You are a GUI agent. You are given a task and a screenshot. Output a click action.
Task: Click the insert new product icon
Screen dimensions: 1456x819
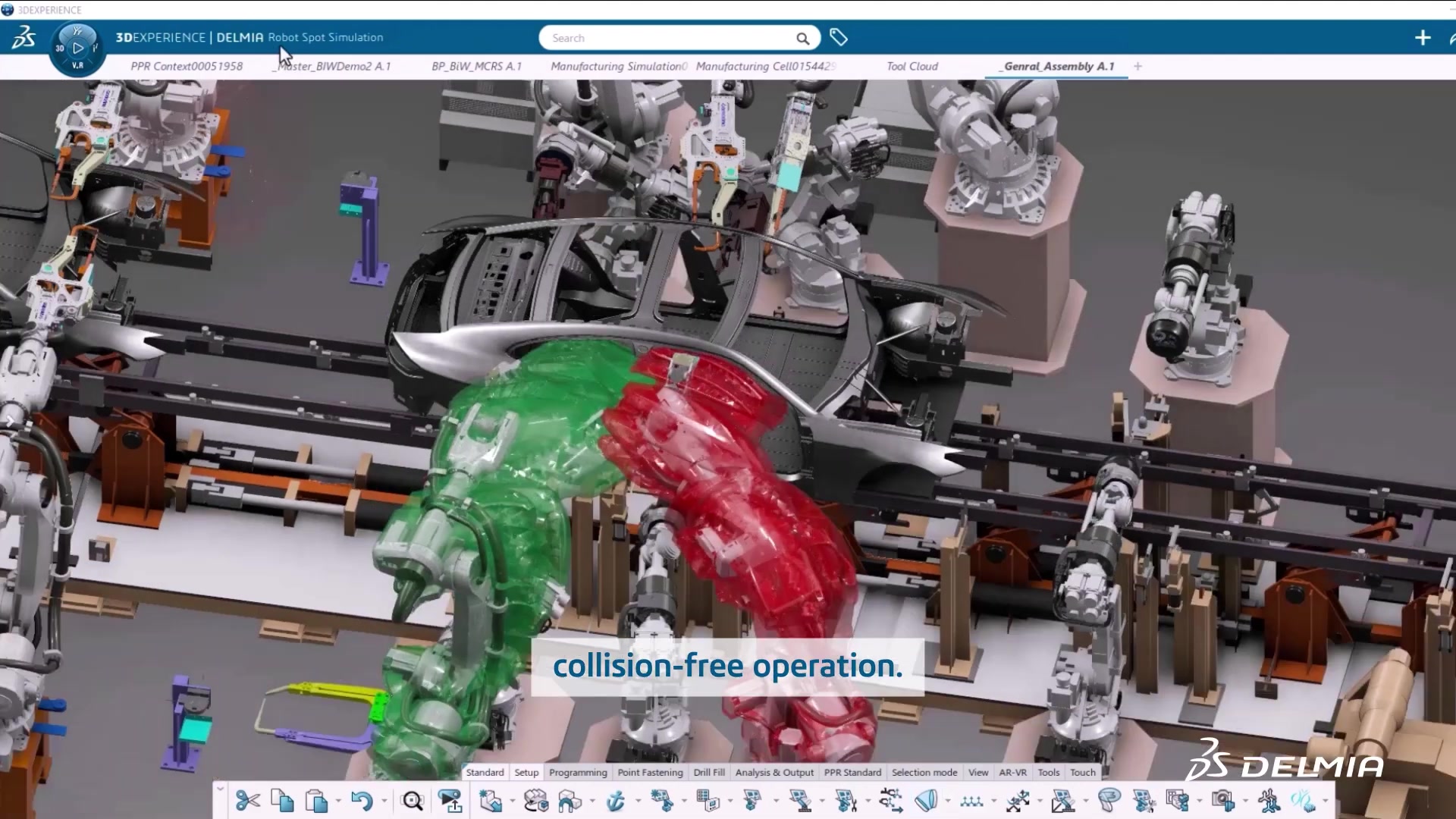coord(491,801)
